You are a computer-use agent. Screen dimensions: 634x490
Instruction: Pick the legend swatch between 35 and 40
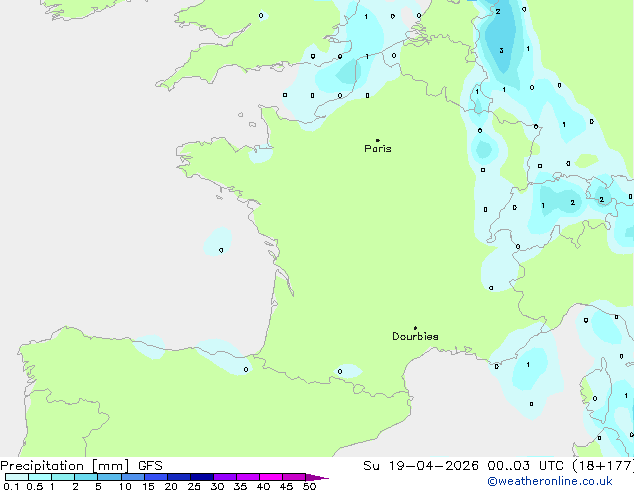247,477
